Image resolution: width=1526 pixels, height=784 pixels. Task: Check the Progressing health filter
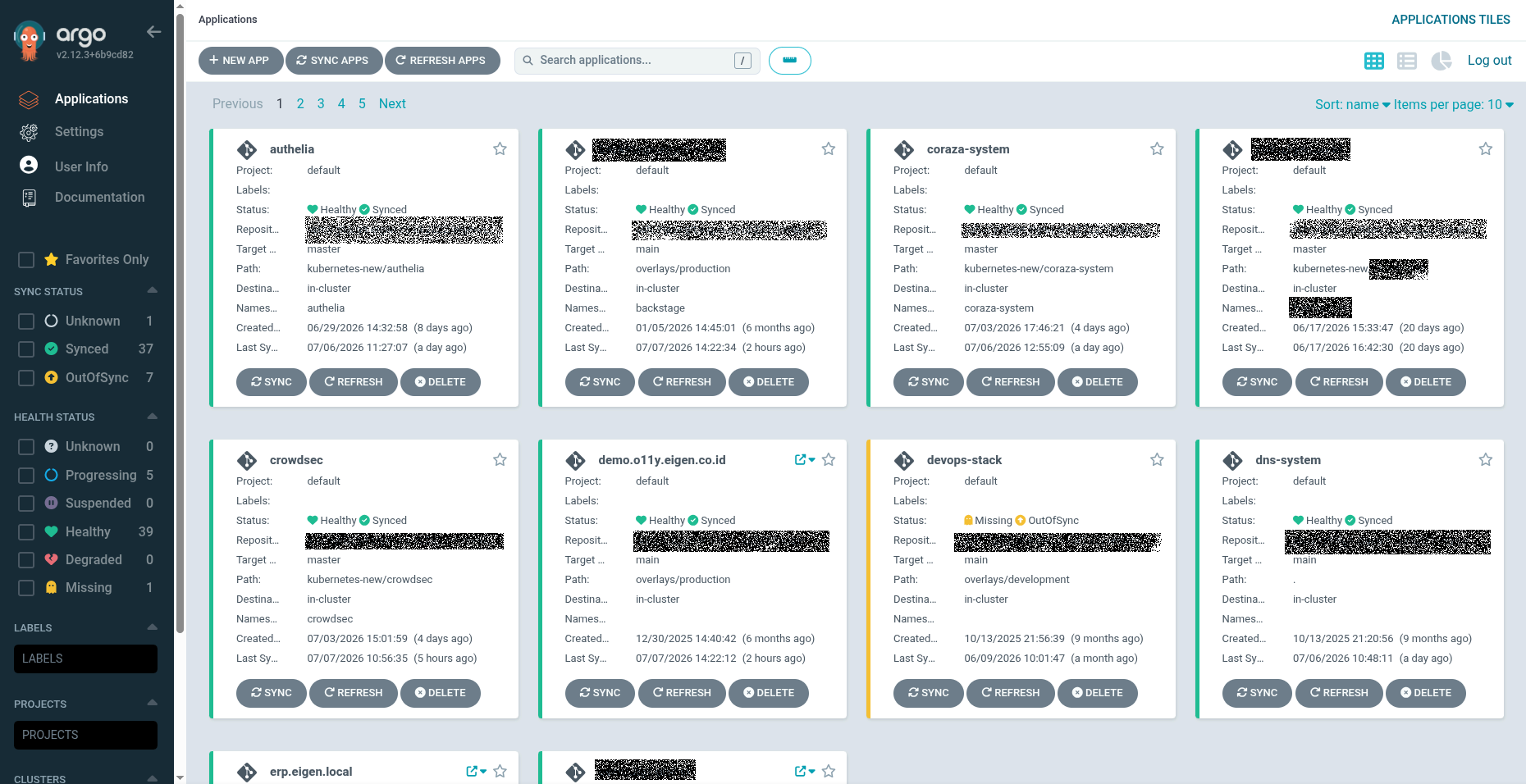click(26, 476)
